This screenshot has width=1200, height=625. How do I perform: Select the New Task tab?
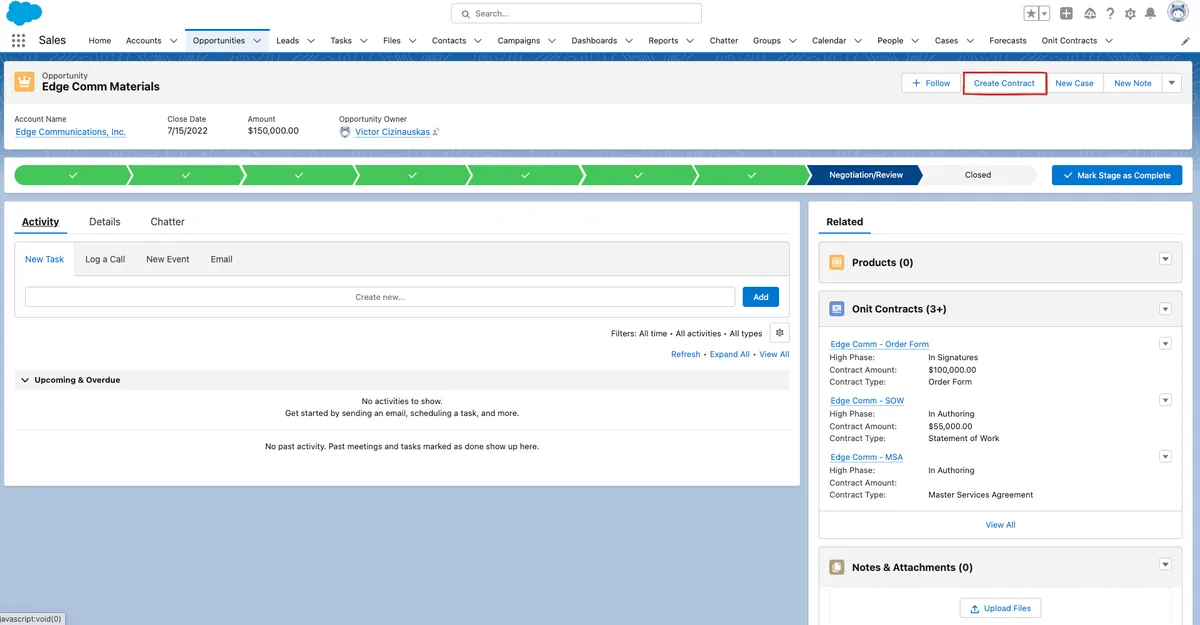44,259
